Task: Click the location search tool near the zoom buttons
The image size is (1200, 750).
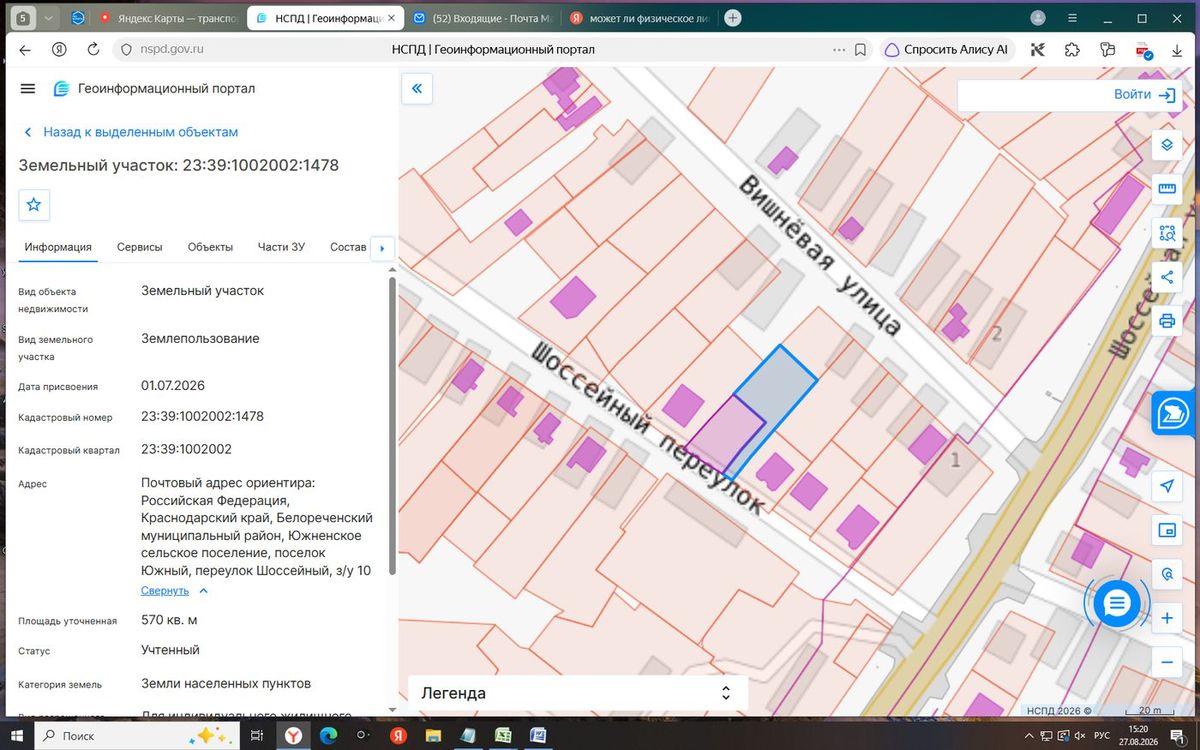Action: (x=1166, y=574)
